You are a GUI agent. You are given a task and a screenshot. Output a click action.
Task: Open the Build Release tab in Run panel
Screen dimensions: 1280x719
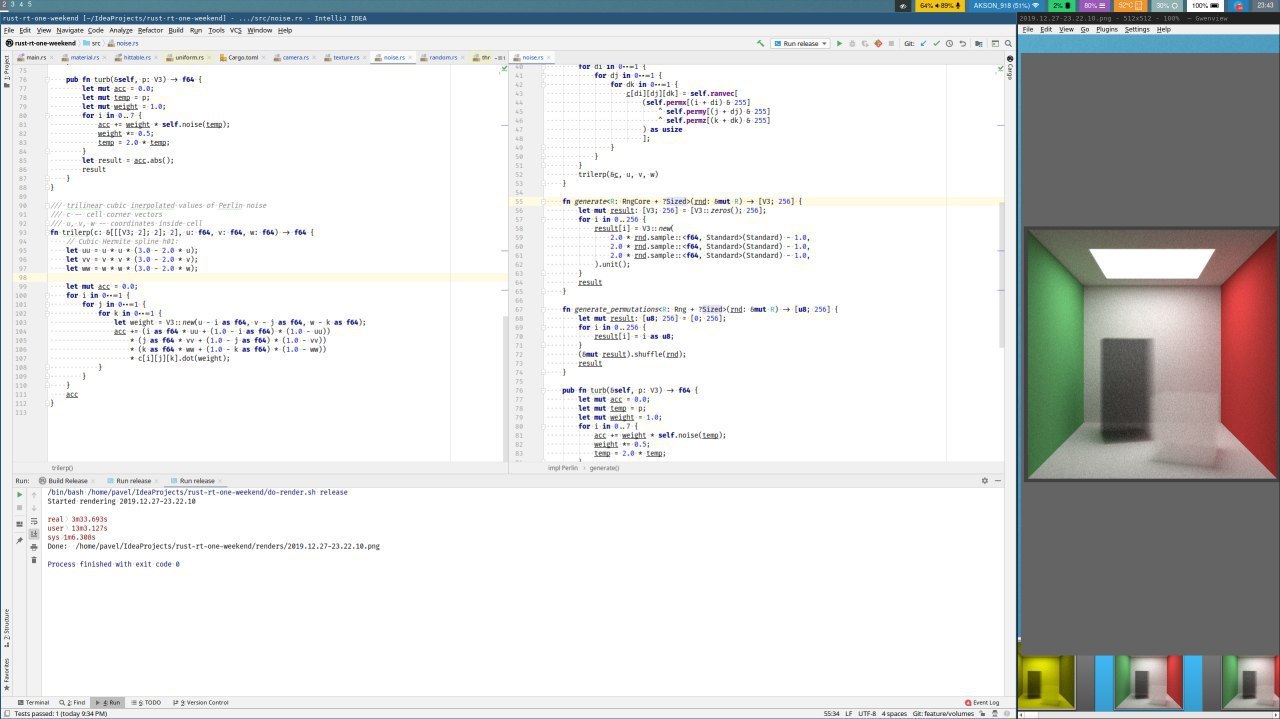coord(66,481)
